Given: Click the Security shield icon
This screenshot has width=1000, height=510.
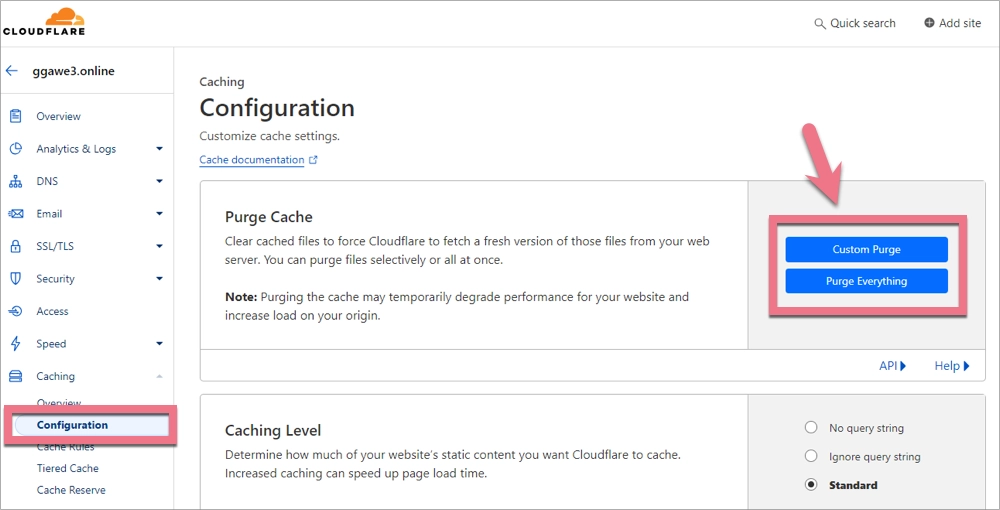Looking at the screenshot, I should [x=16, y=279].
